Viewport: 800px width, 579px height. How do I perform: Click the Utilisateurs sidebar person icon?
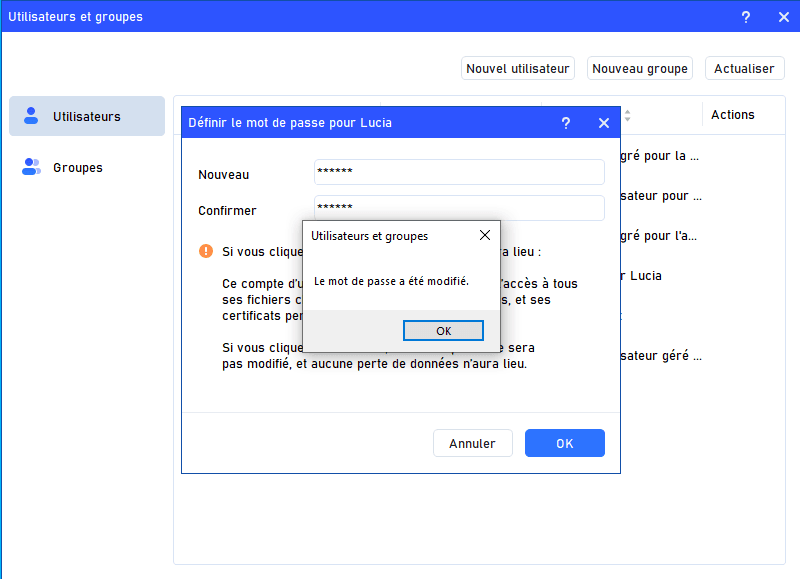(x=31, y=116)
